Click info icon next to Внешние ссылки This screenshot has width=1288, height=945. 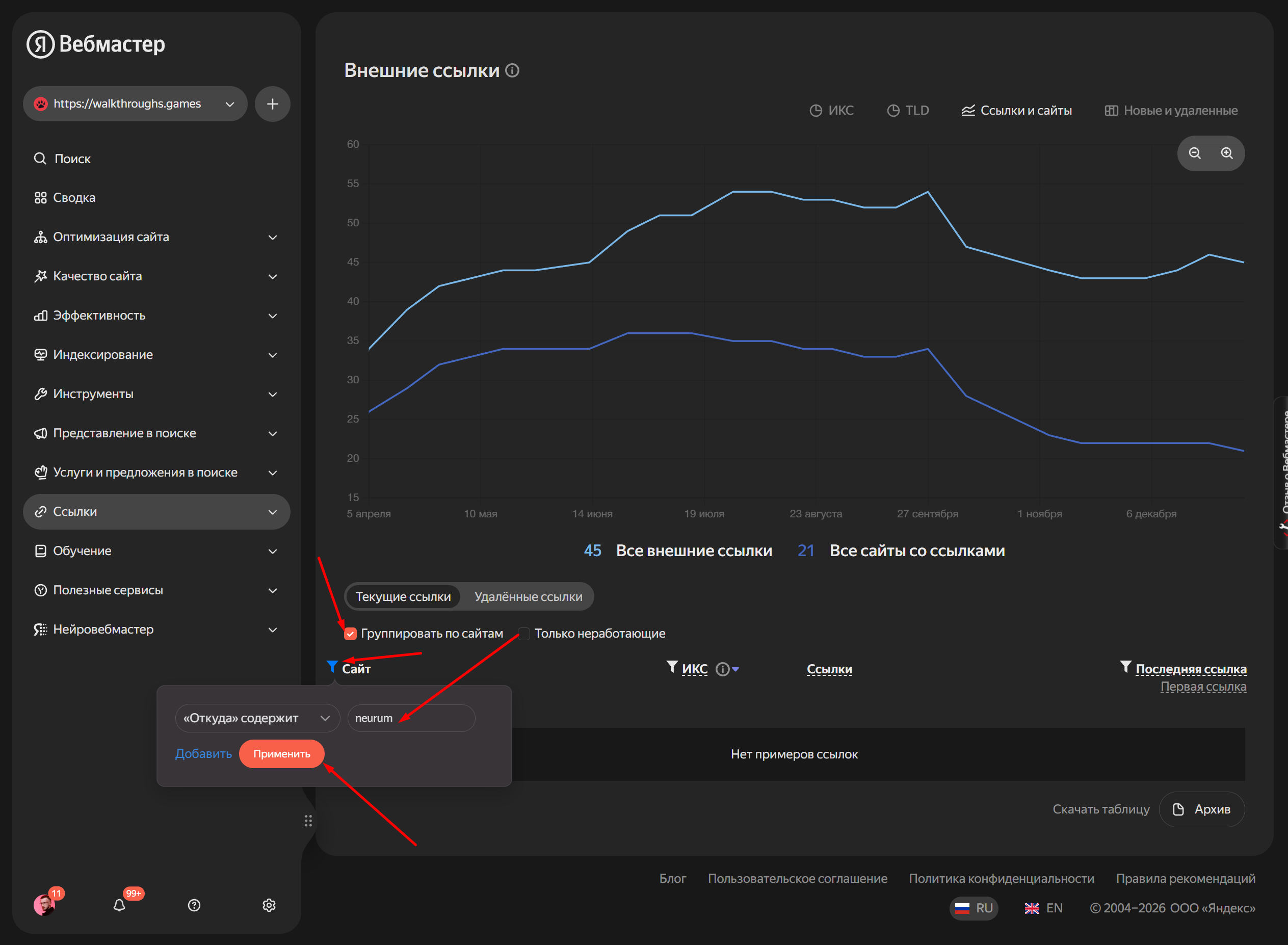pyautogui.click(x=512, y=70)
